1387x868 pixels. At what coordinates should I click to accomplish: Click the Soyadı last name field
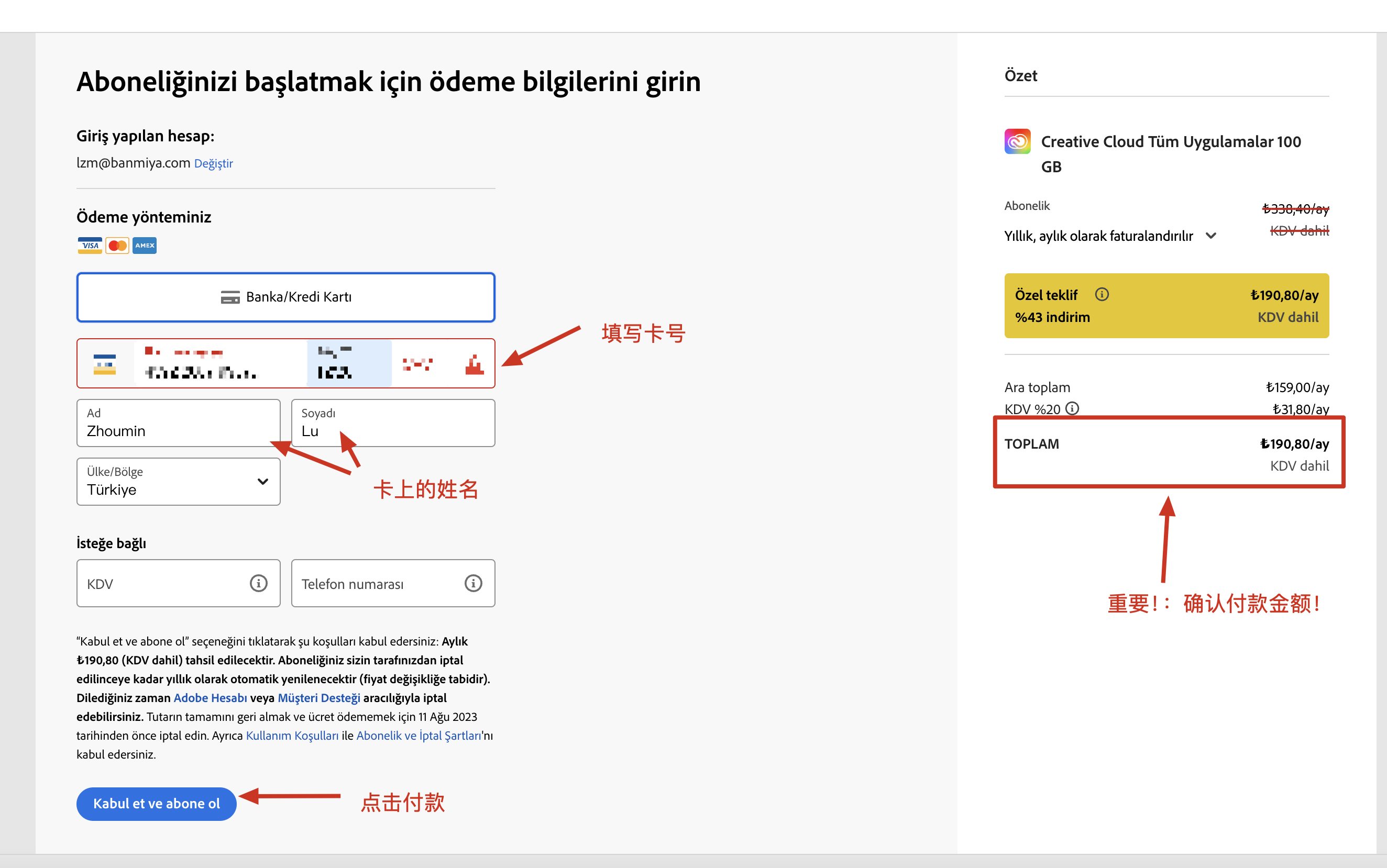click(x=393, y=423)
